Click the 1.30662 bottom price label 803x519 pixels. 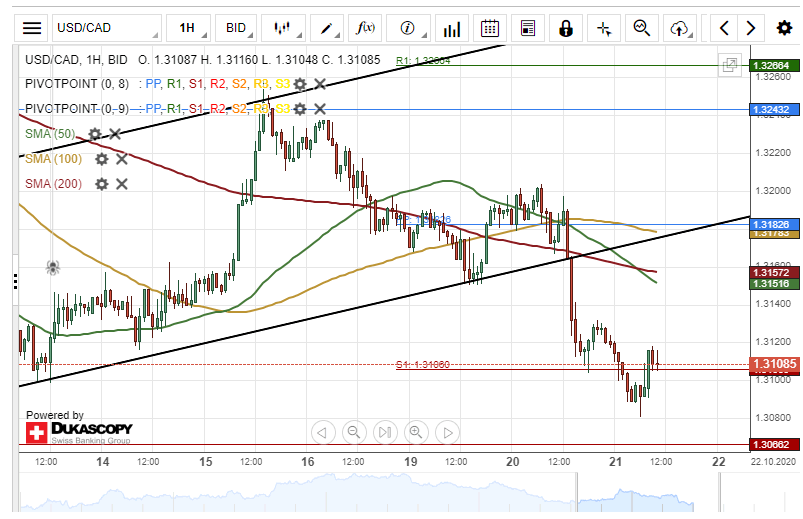point(774,444)
